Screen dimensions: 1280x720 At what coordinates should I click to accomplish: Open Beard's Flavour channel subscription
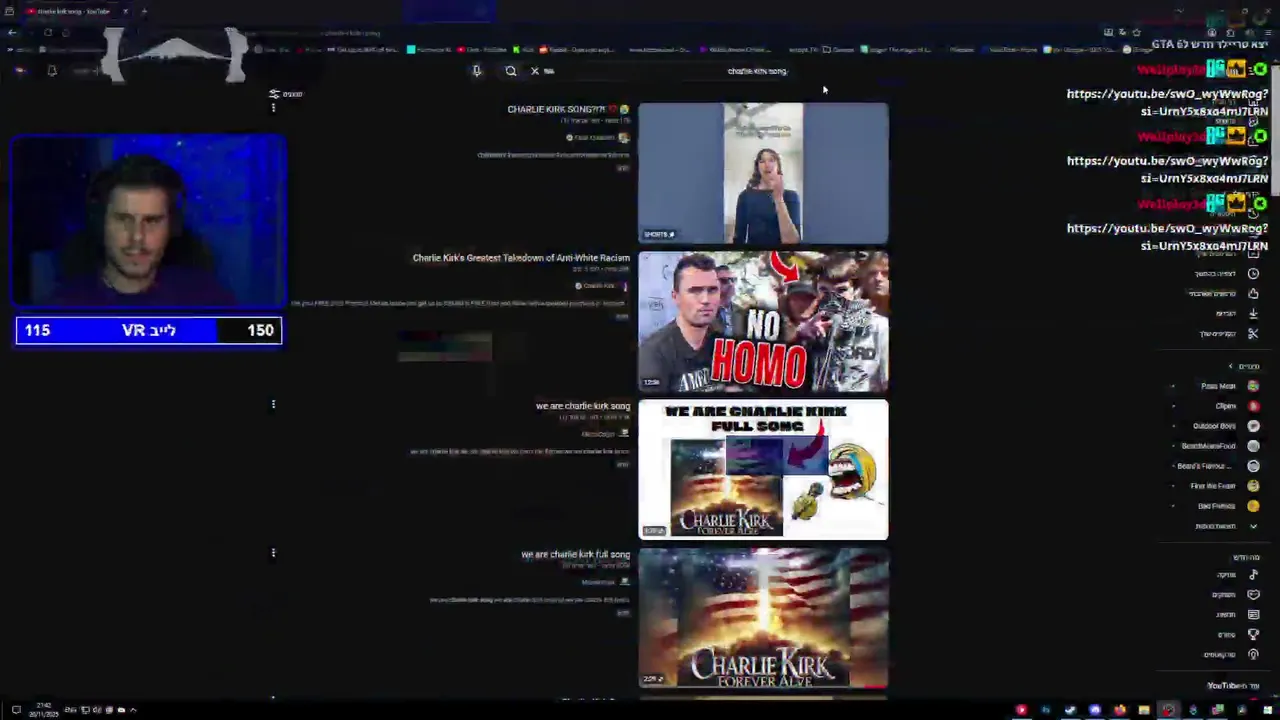pos(1218,466)
